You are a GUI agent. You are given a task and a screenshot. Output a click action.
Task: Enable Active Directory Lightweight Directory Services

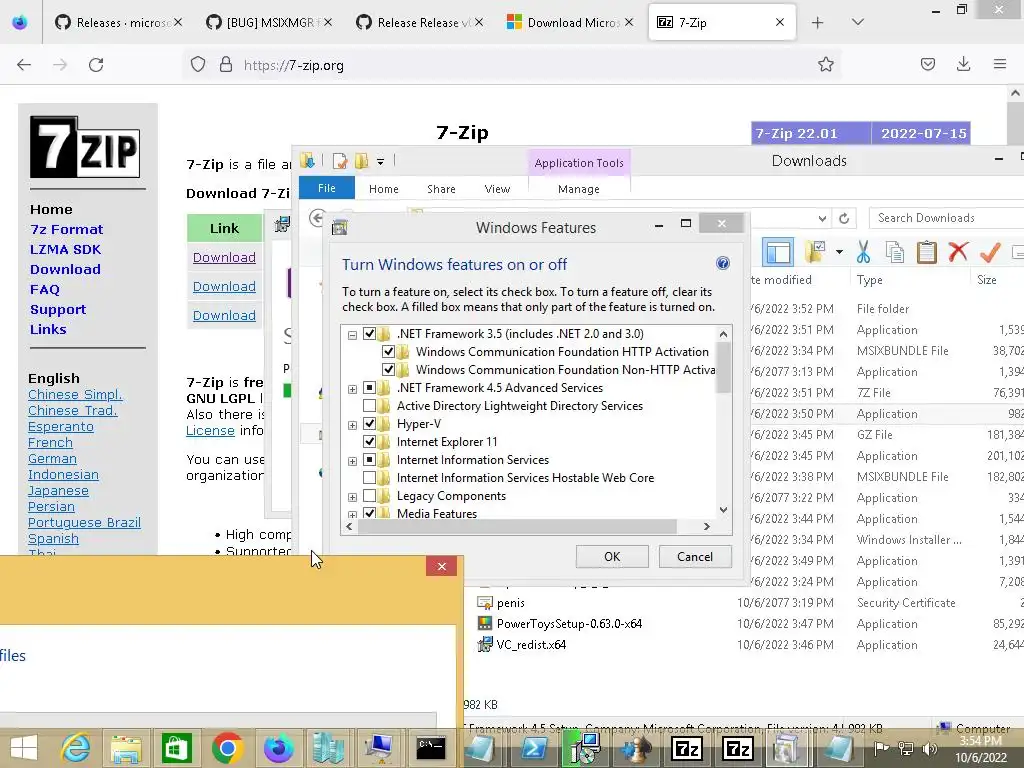(x=369, y=406)
